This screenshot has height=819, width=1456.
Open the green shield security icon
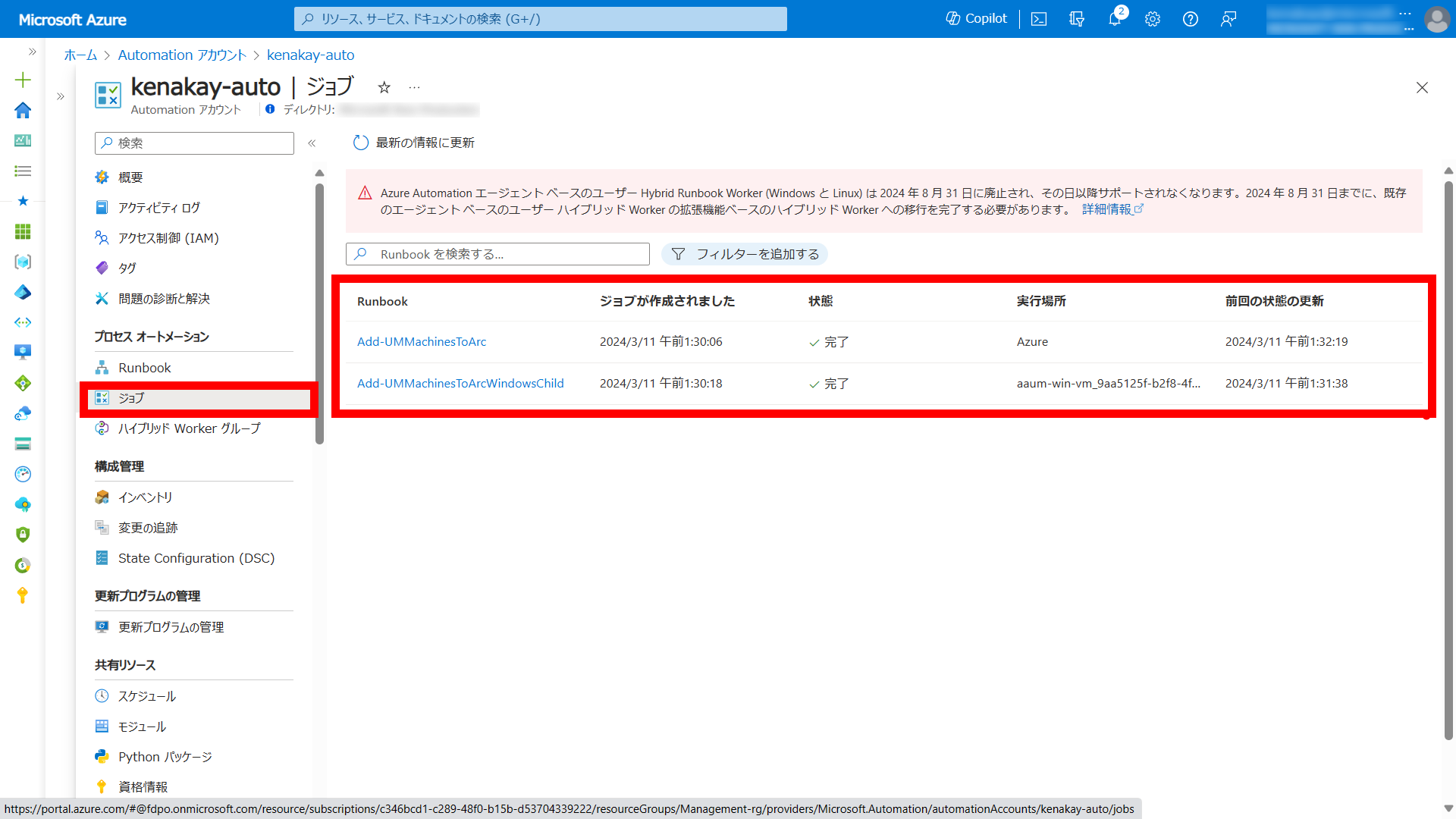23,535
